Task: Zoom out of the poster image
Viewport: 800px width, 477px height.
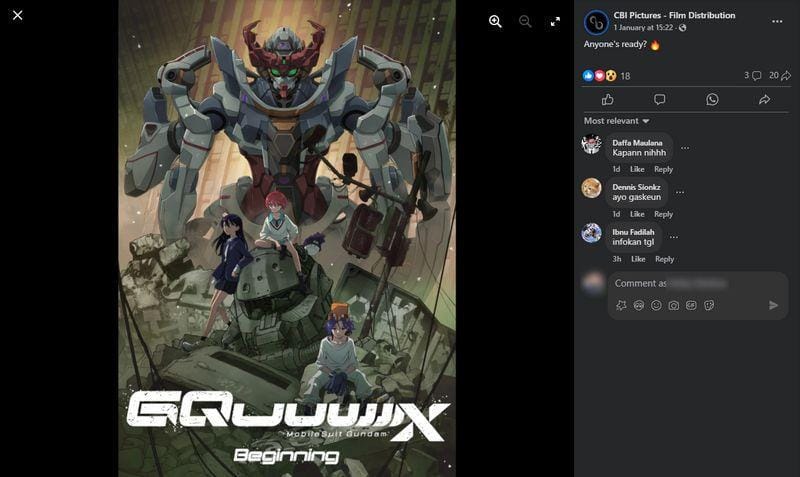Action: [x=525, y=21]
